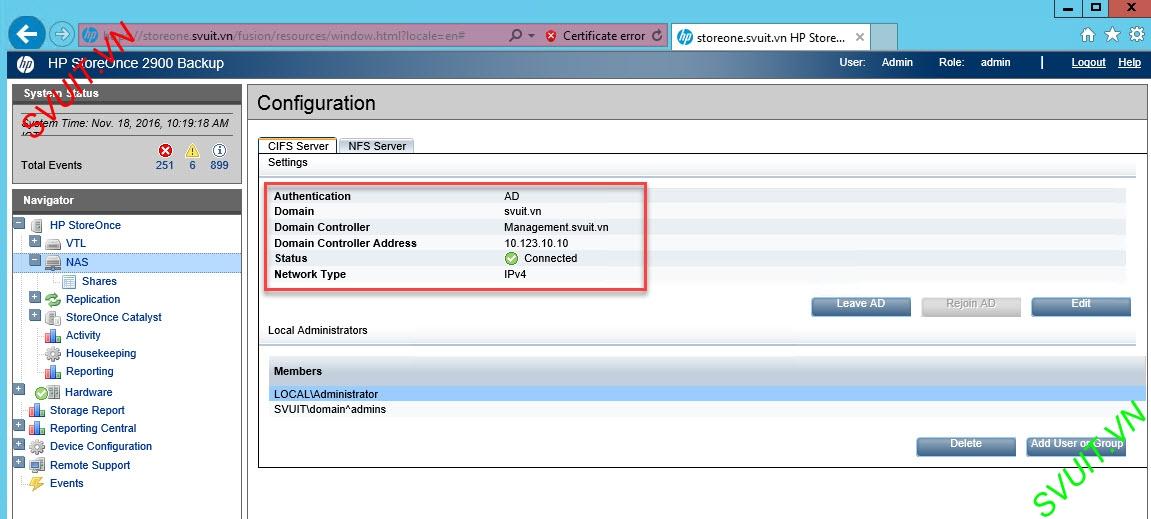Open the Certificate error warning
The width and height of the screenshot is (1151, 519).
pyautogui.click(x=595, y=35)
